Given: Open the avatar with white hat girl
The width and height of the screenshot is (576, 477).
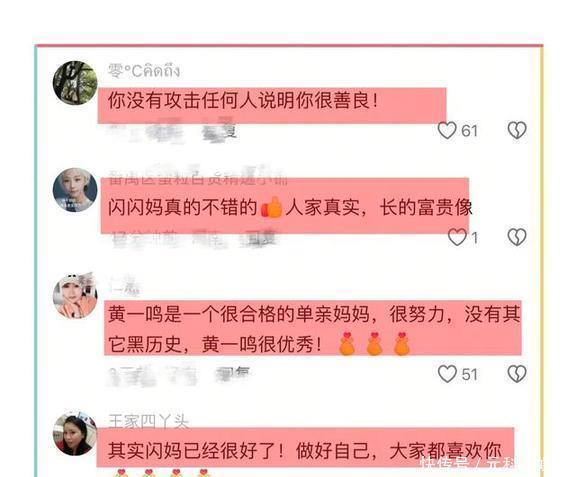Looking at the screenshot, I should (x=75, y=296).
